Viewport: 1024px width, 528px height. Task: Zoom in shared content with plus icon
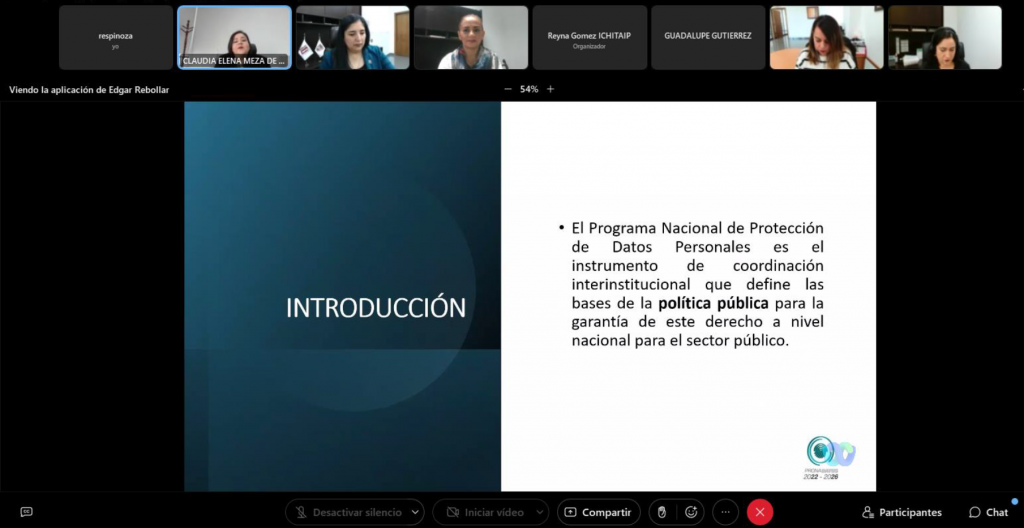pos(550,89)
